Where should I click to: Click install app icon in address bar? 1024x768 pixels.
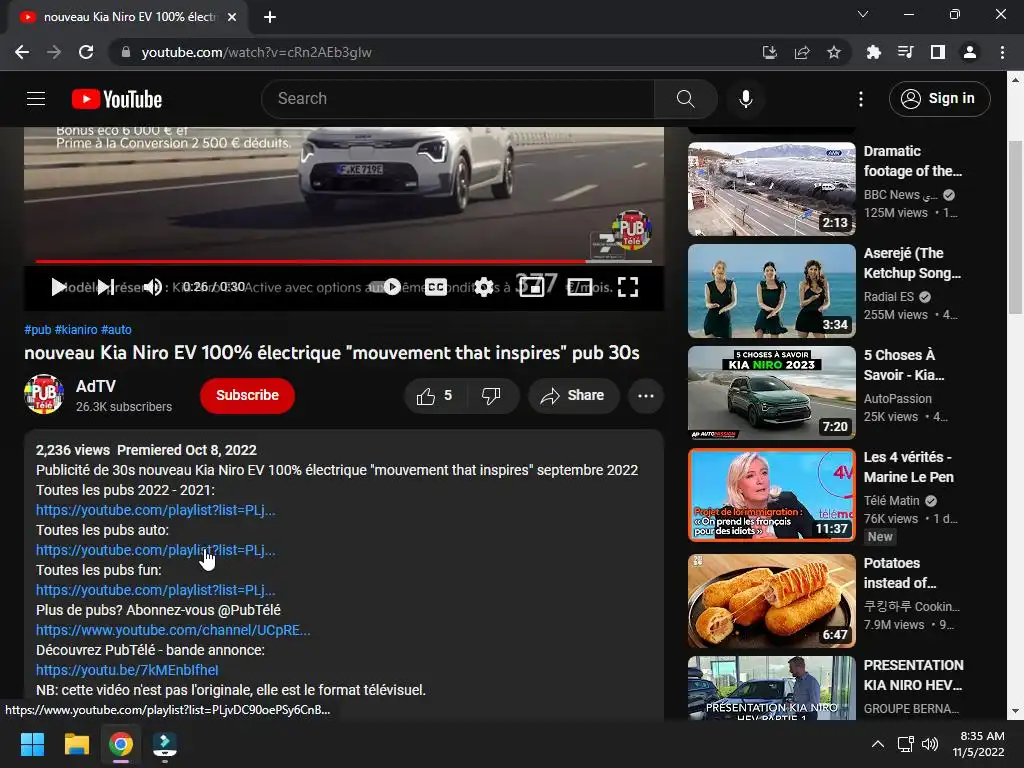pos(770,52)
